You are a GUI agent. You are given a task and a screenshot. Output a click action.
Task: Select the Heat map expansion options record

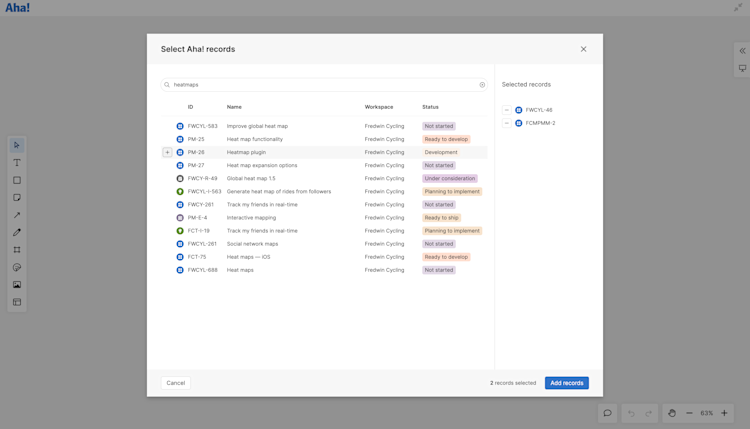(262, 165)
